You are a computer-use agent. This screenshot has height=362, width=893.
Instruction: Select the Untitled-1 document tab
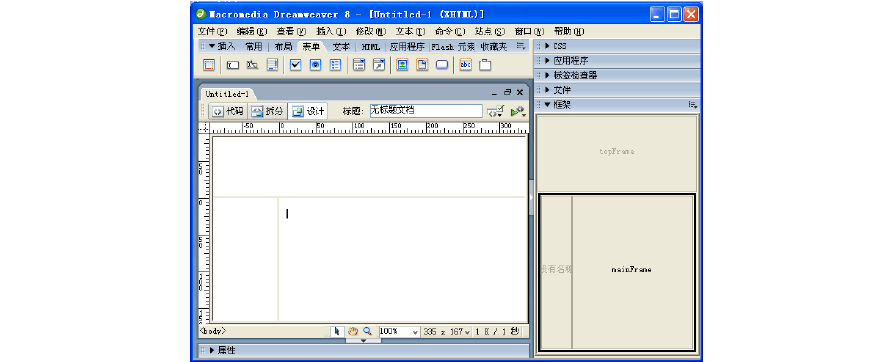click(x=227, y=94)
